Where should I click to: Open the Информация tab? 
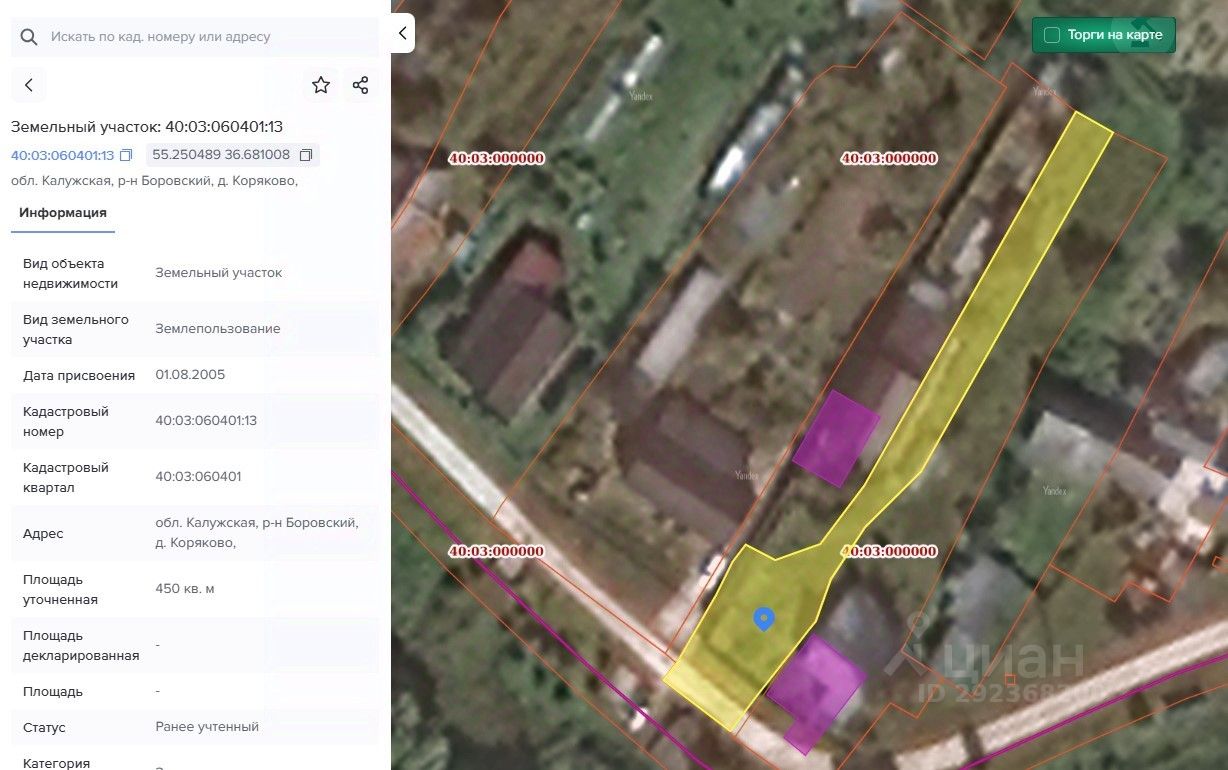(63, 213)
